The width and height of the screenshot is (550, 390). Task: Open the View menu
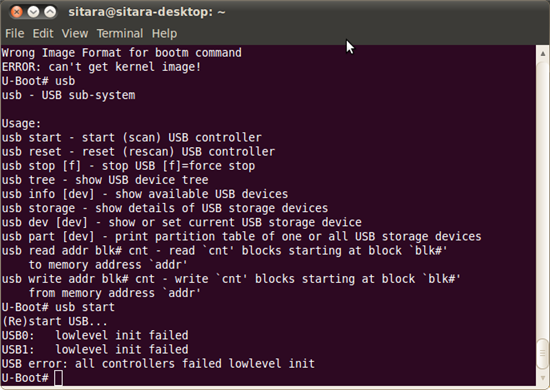pyautogui.click(x=75, y=33)
